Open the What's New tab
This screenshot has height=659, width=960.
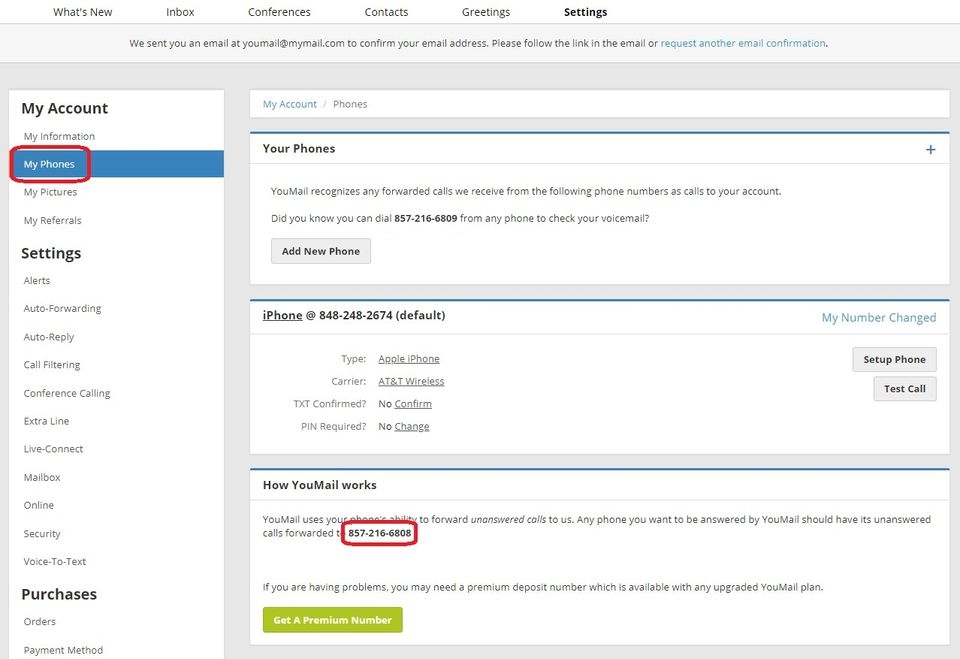click(83, 12)
